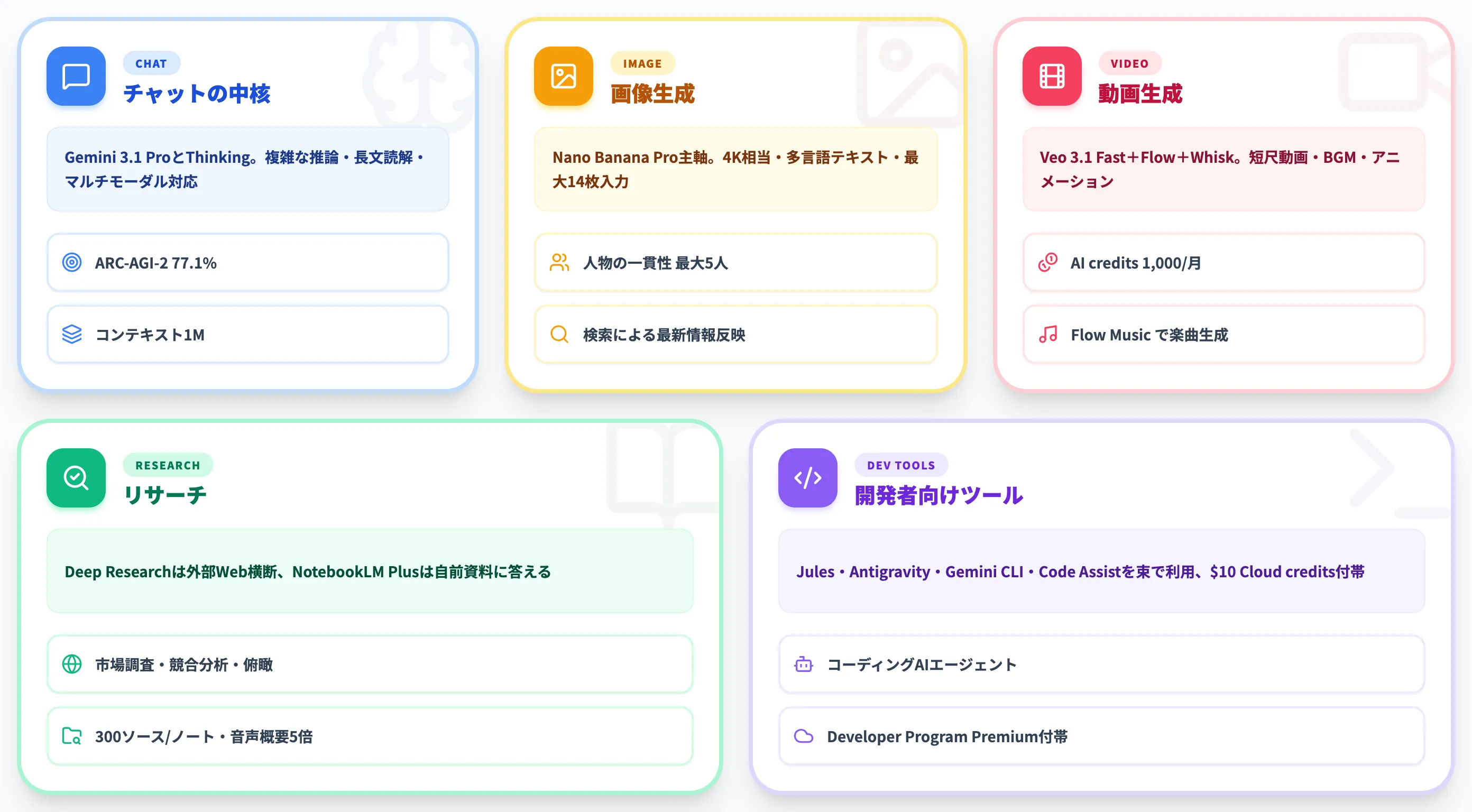
Task: Click the チャットの中核 heading
Action: 197,94
